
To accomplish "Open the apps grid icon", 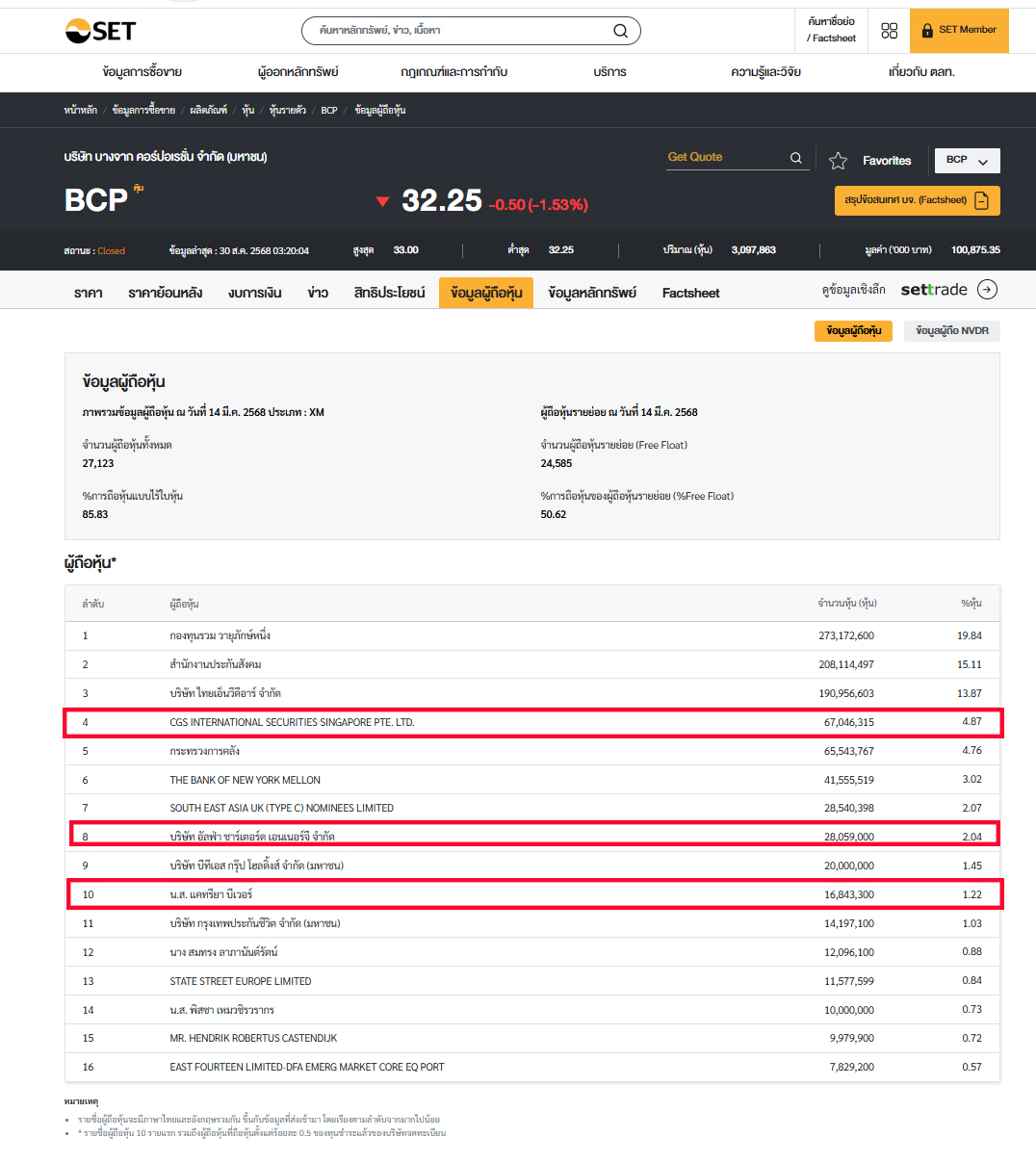I will click(x=889, y=31).
